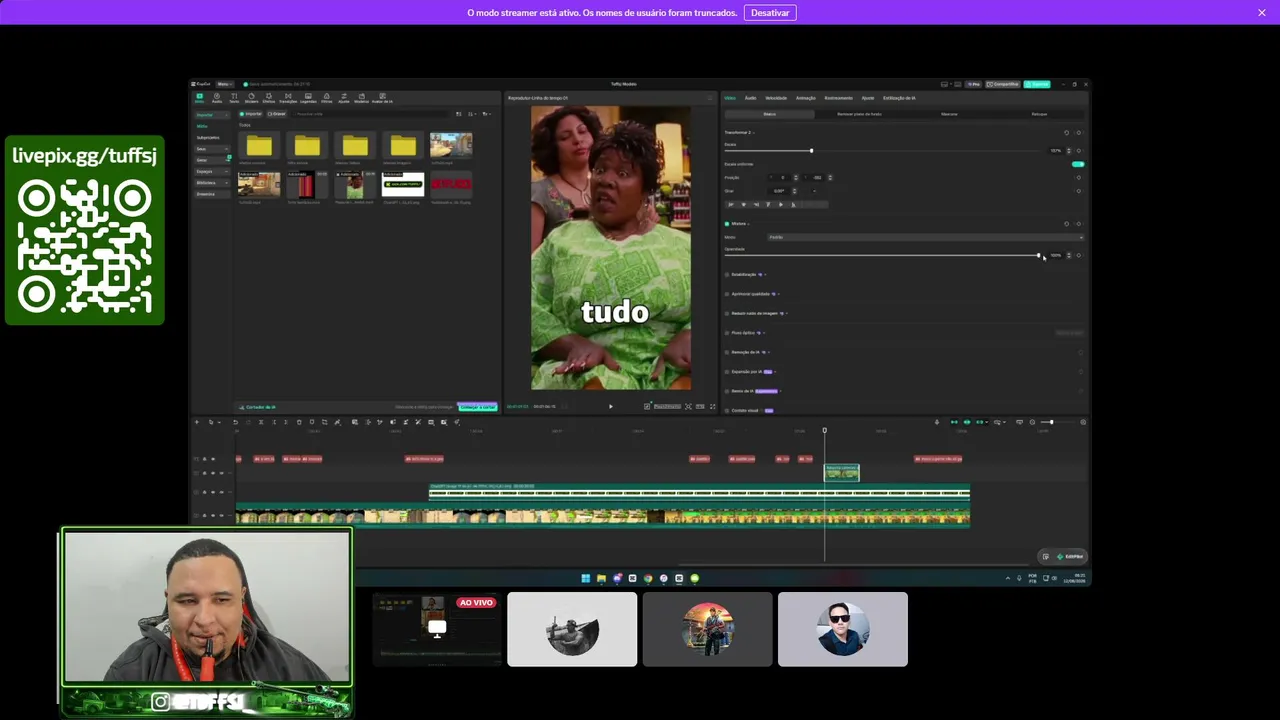Click the Compartilhar button
The height and width of the screenshot is (720, 1280).
(1003, 84)
